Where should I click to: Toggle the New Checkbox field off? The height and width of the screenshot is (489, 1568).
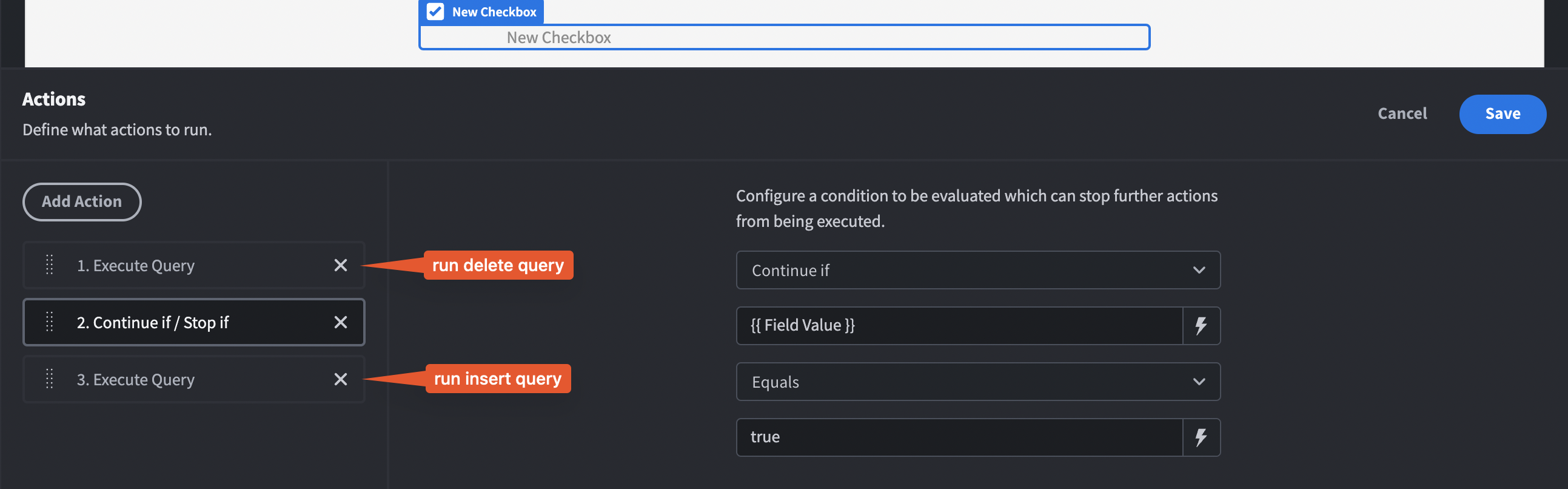pyautogui.click(x=435, y=11)
